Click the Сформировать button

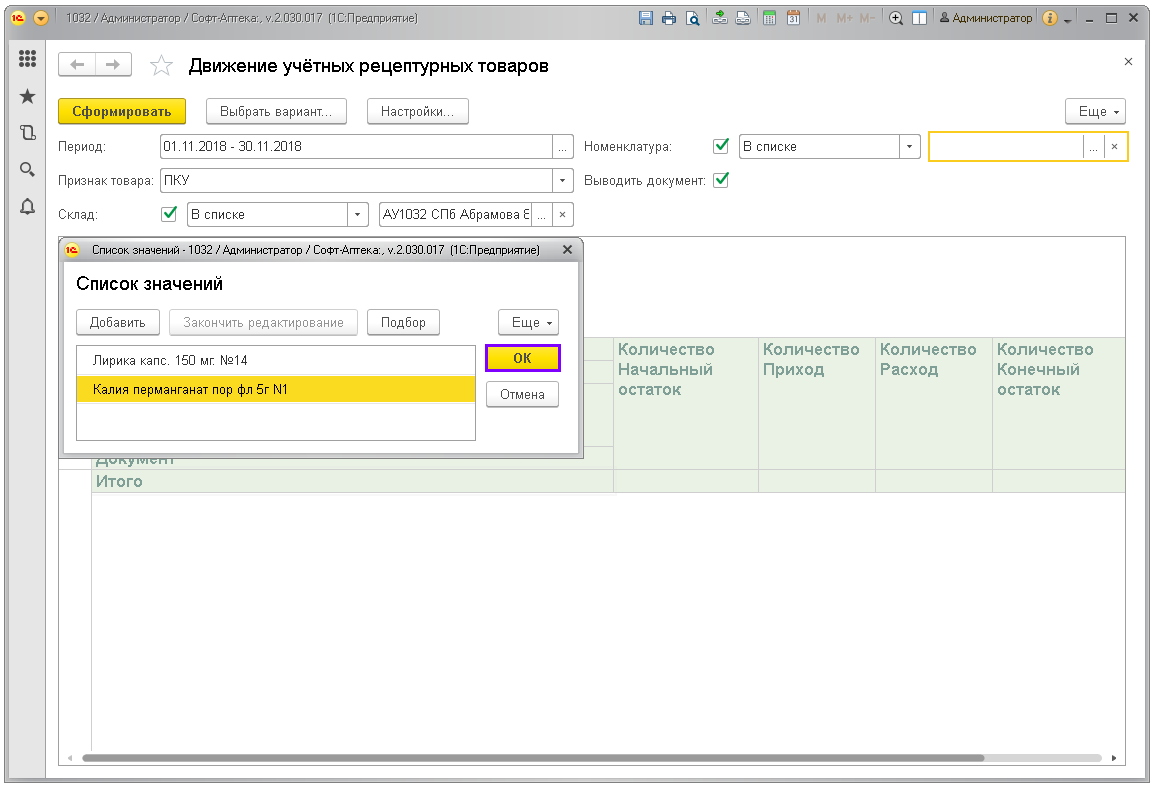pyautogui.click(x=122, y=111)
